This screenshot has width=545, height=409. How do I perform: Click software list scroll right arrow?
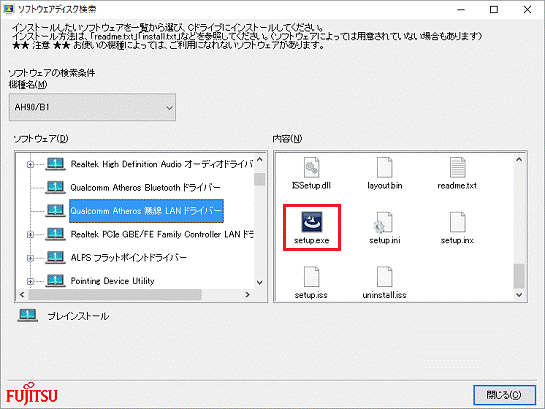[247, 295]
